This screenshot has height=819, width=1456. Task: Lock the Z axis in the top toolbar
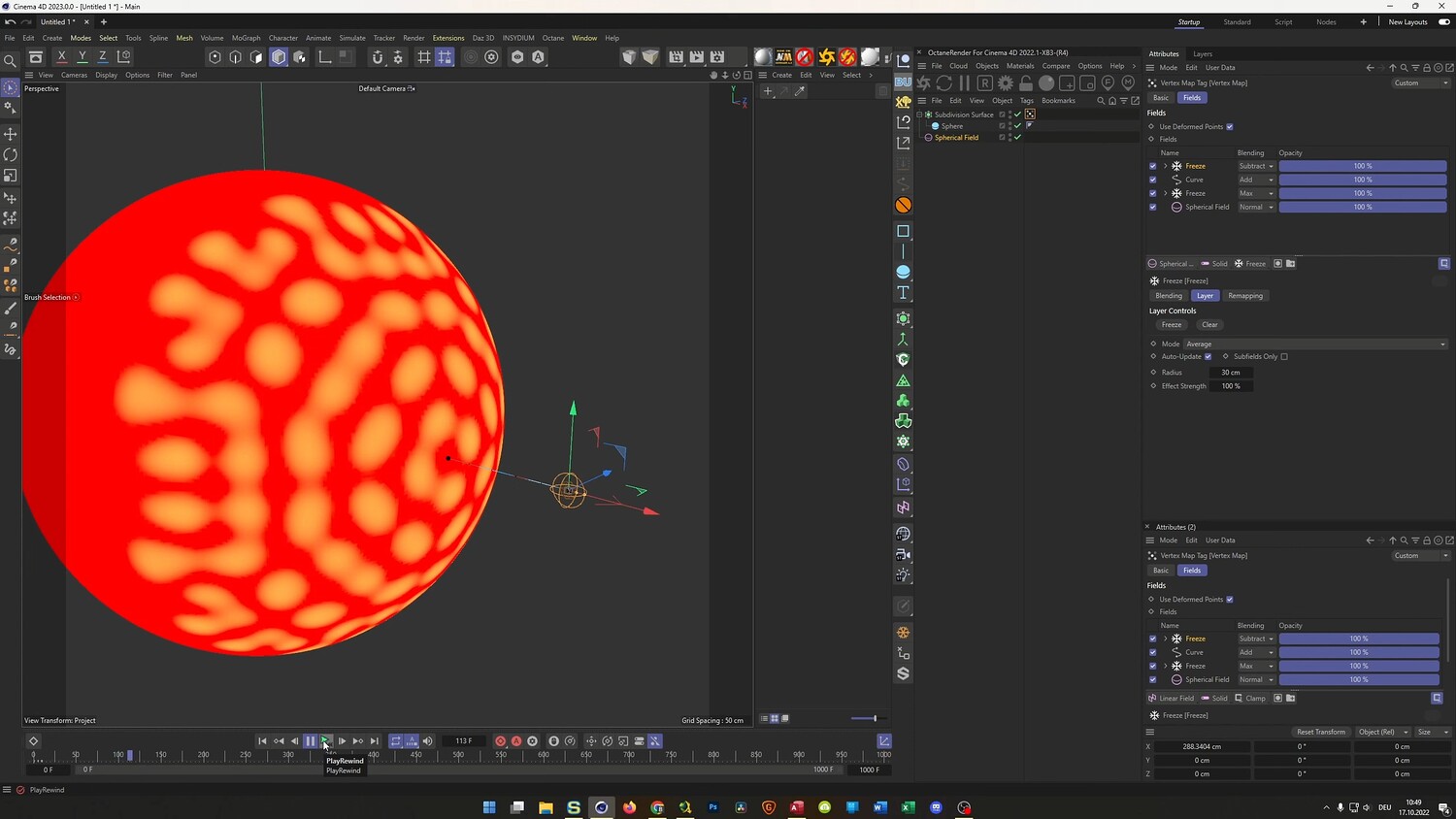103,57
